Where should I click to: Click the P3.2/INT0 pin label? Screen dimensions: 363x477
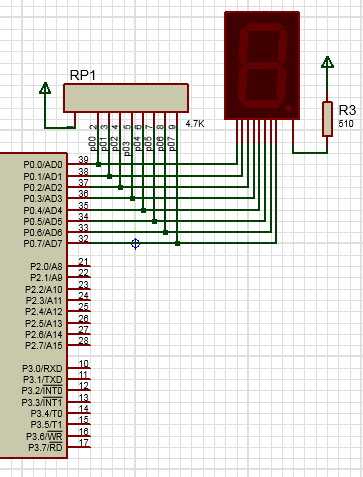coord(42,391)
